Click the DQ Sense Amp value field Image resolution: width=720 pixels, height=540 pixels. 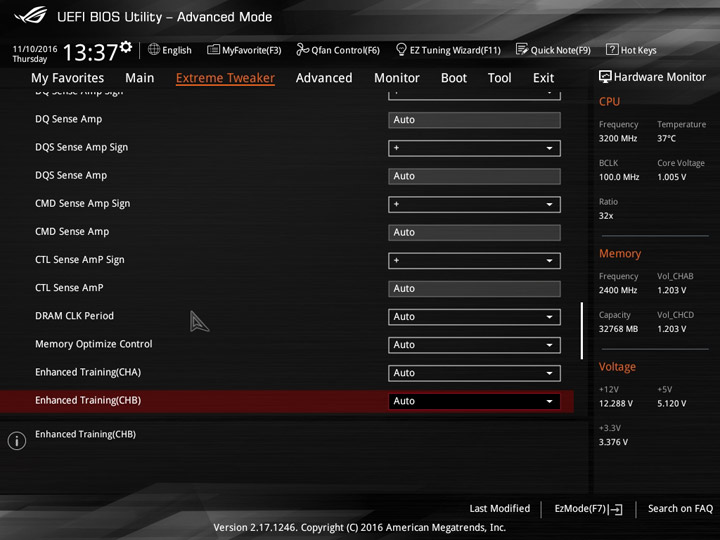[x=474, y=120]
